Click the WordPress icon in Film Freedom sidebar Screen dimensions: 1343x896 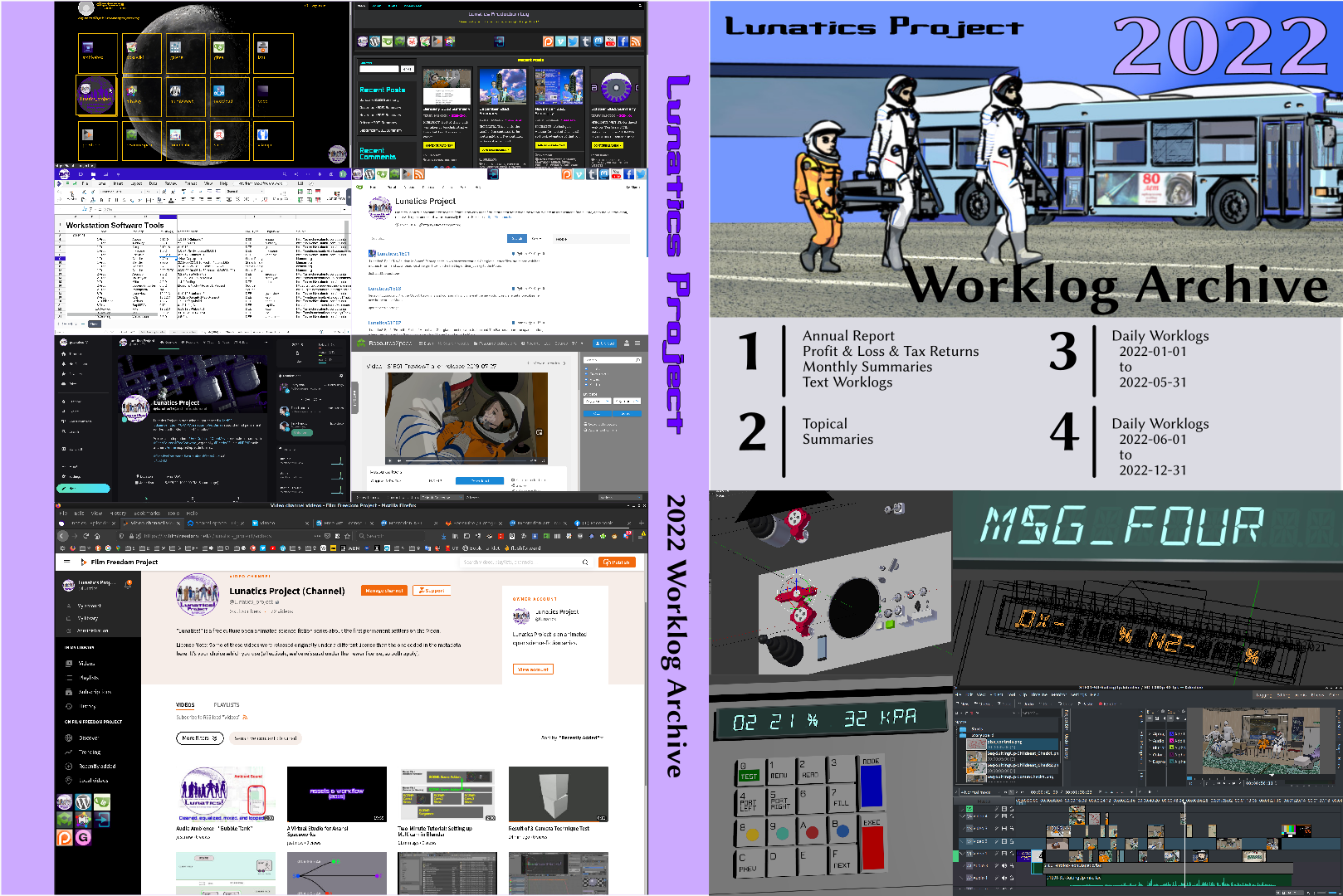[83, 802]
